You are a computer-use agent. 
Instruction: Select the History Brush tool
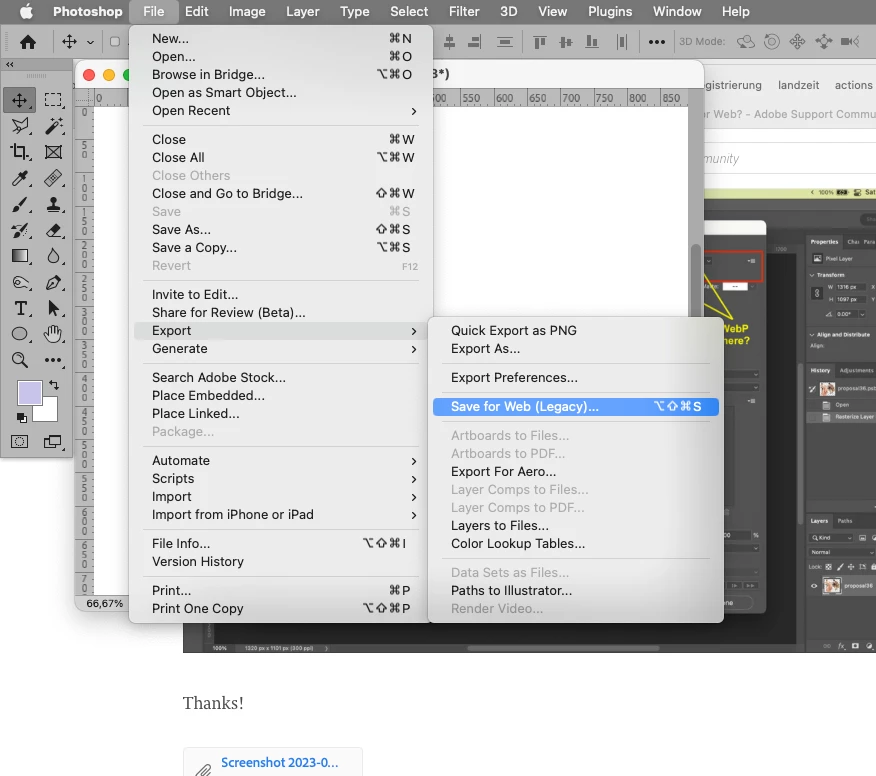coord(20,230)
